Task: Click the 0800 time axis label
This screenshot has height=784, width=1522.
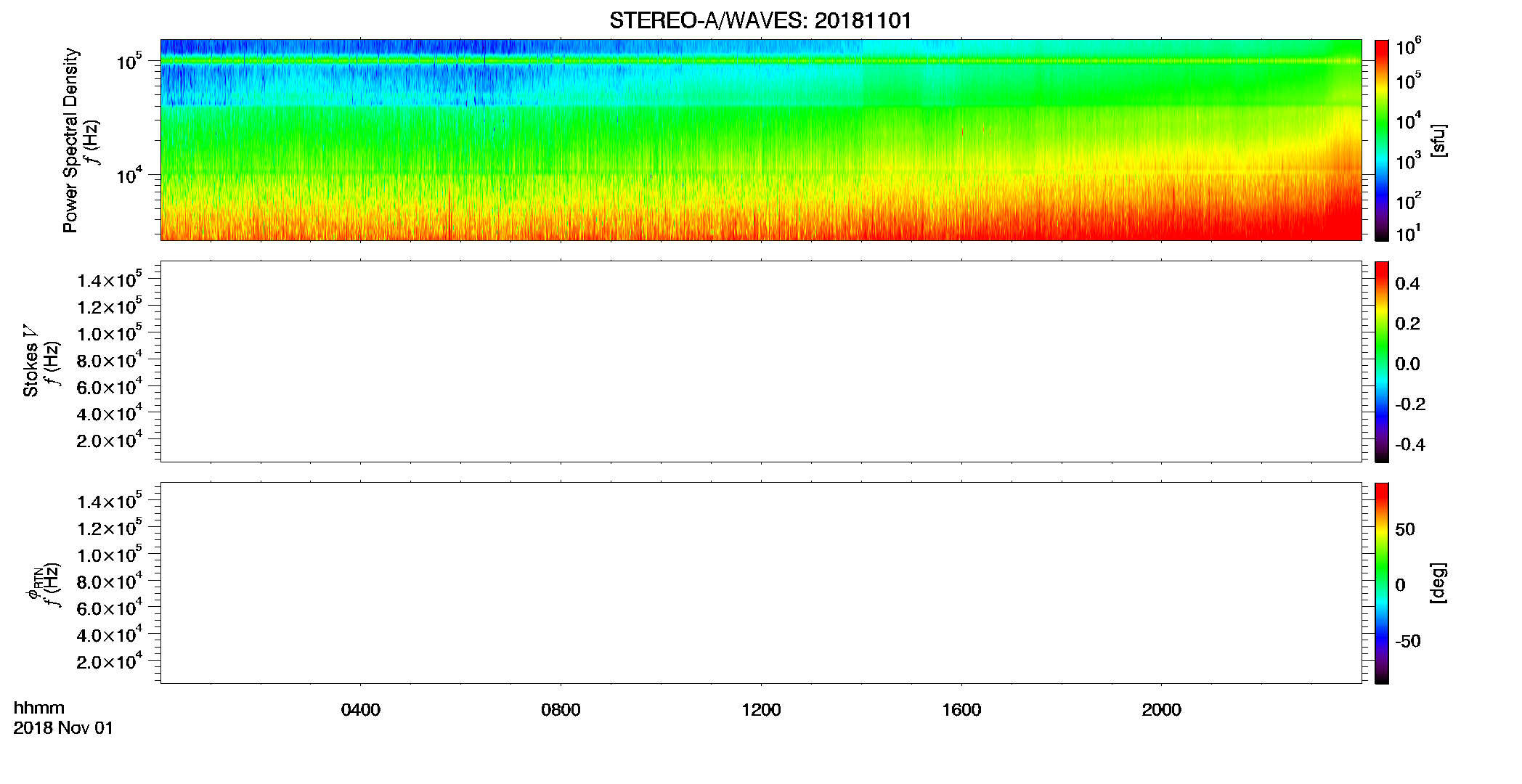Action: pos(561,710)
